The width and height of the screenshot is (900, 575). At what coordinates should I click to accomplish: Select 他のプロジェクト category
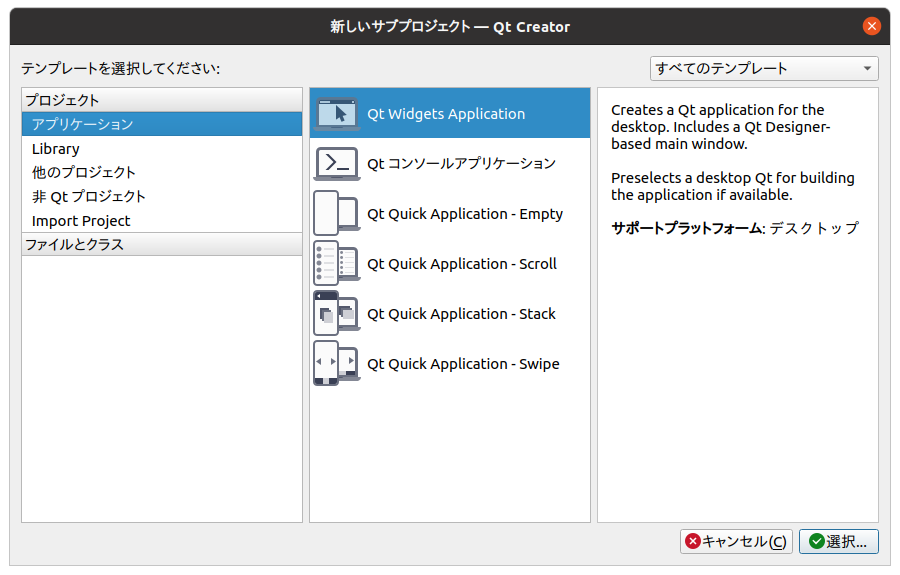point(162,172)
